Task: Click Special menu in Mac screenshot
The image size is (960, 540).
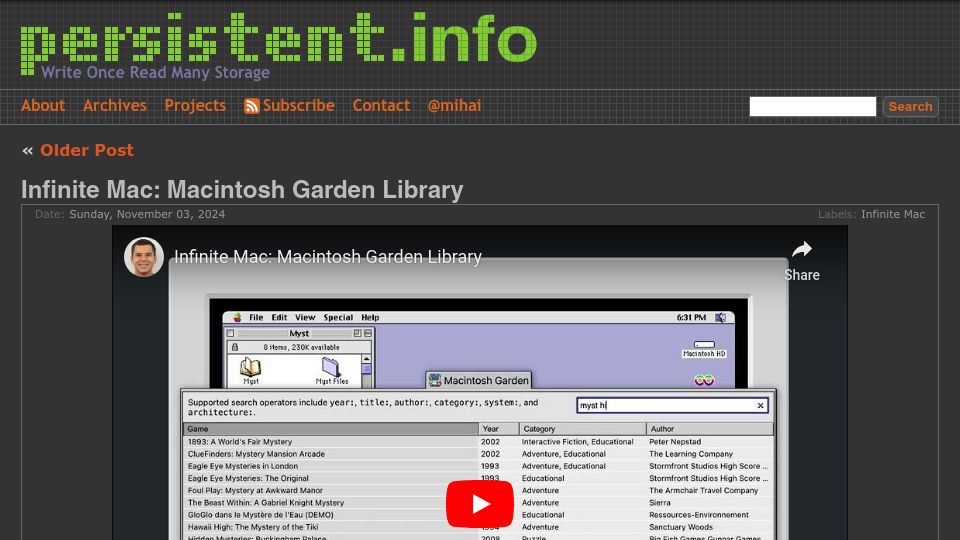Action: (338, 317)
